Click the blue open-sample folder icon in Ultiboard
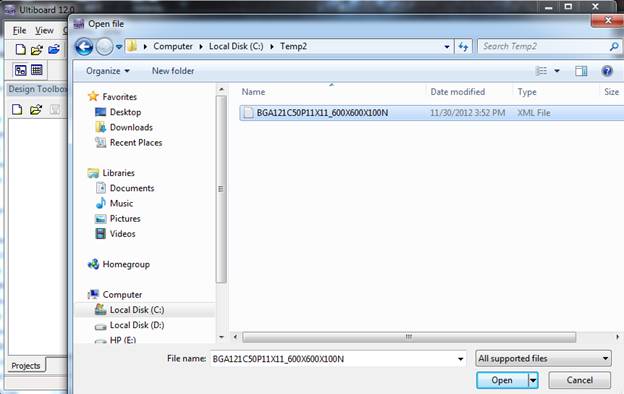This screenshot has width=624, height=394. pyautogui.click(x=54, y=49)
